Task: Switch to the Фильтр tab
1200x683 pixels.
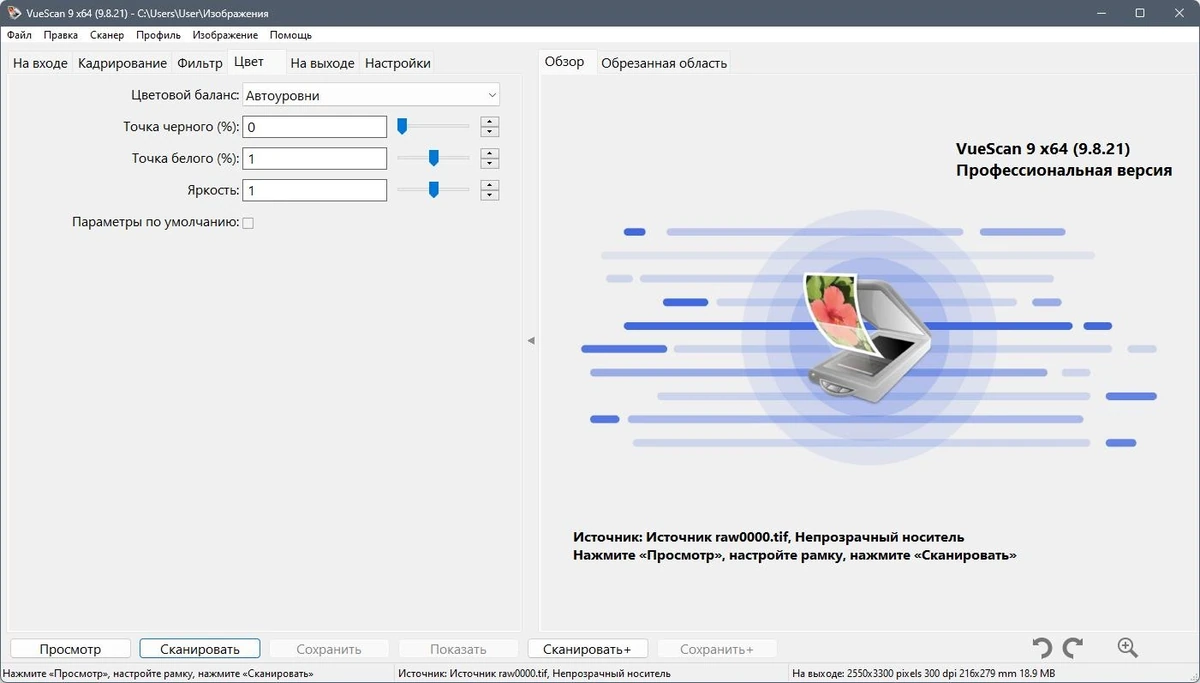Action: point(200,63)
